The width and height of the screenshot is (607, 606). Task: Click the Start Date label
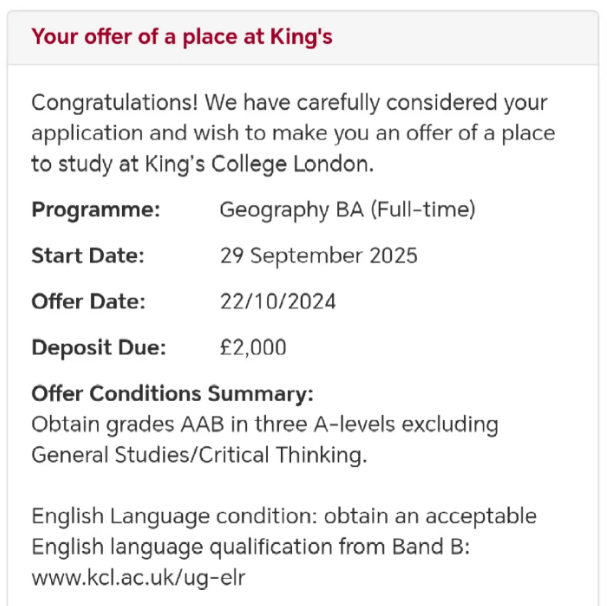pyautogui.click(x=88, y=256)
